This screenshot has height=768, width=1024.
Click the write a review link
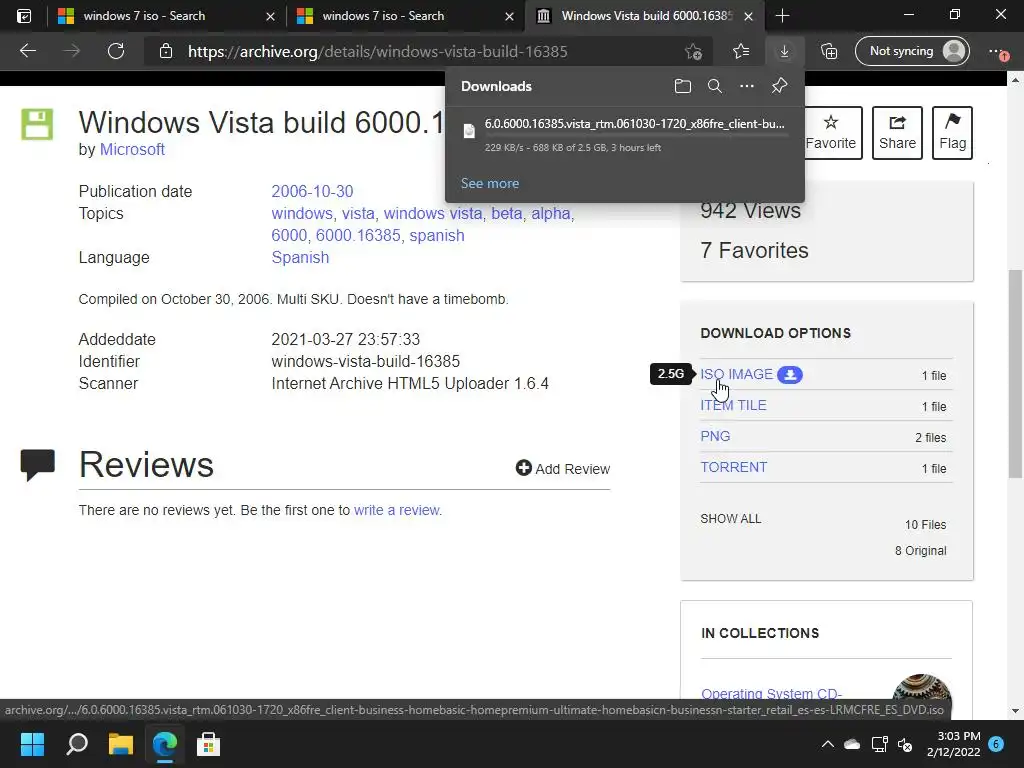pyautogui.click(x=396, y=510)
